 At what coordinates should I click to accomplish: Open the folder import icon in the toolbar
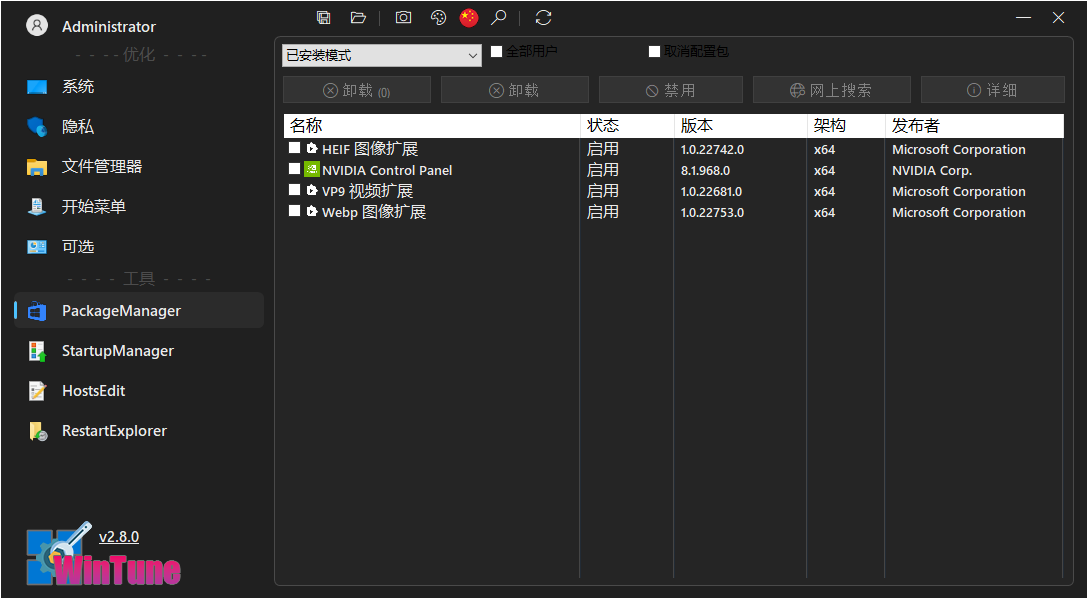click(358, 17)
